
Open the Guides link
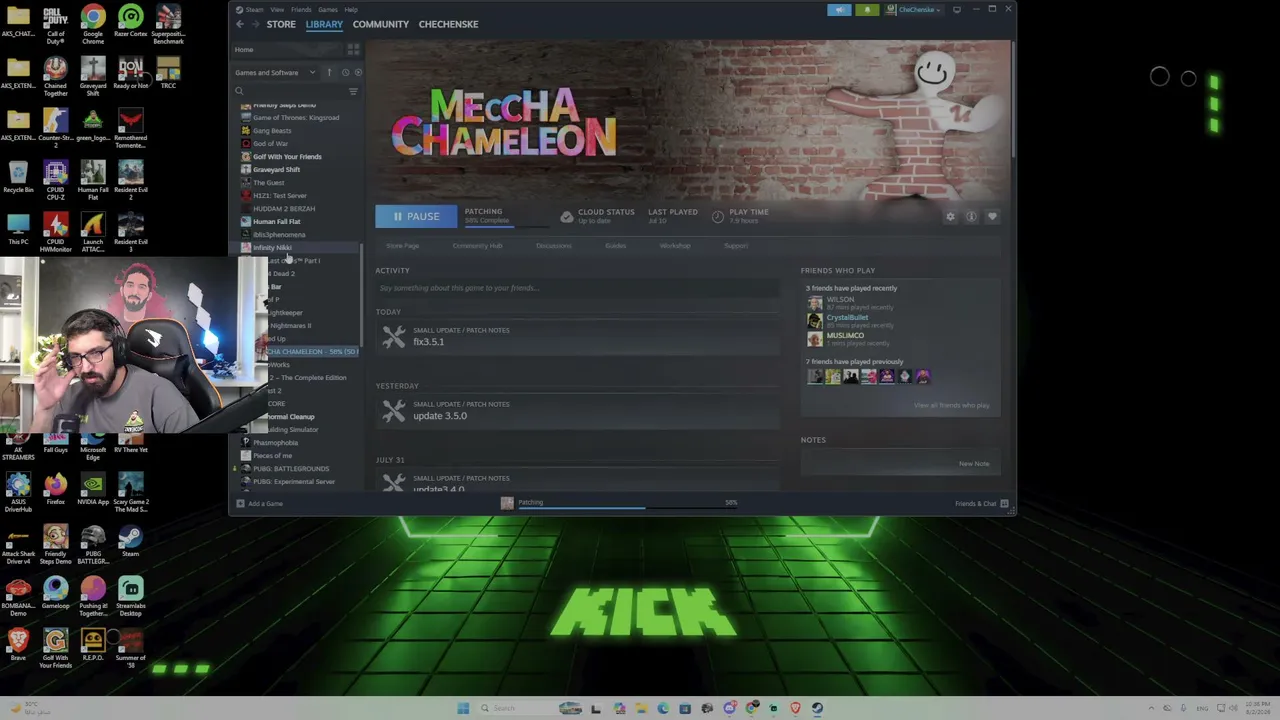pos(615,246)
